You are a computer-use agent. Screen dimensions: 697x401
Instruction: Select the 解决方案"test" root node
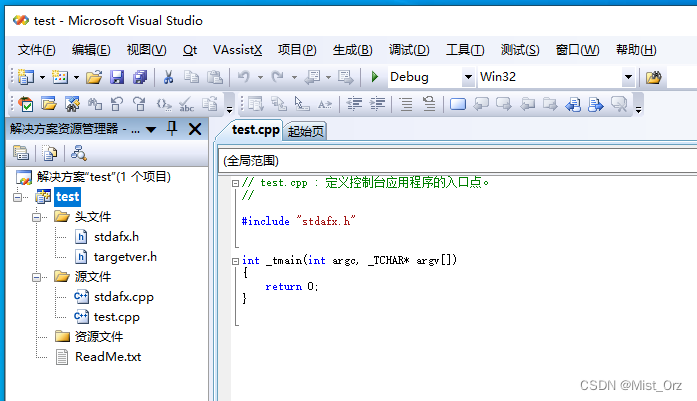tap(103, 177)
